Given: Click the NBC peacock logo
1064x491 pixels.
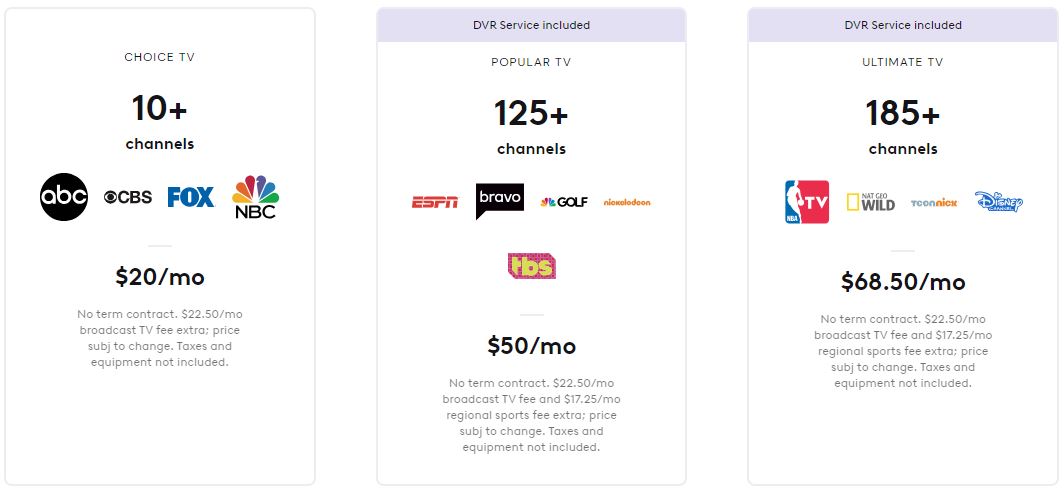Looking at the screenshot, I should pyautogui.click(x=255, y=197).
